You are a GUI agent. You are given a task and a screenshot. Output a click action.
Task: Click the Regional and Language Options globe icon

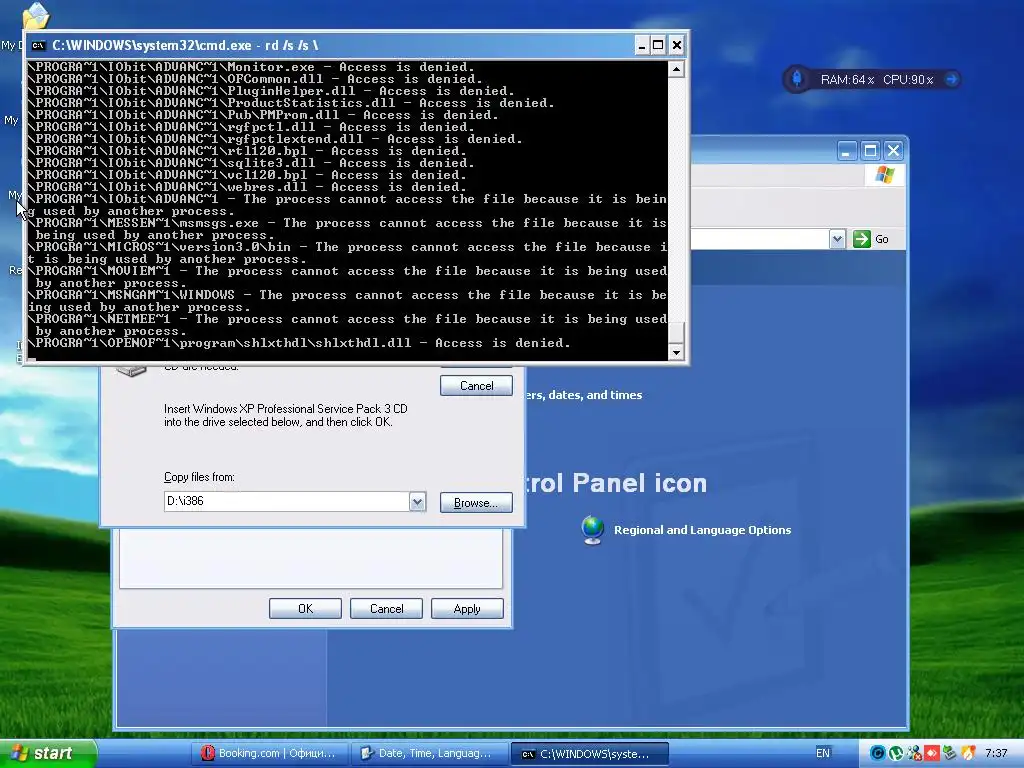(x=592, y=530)
